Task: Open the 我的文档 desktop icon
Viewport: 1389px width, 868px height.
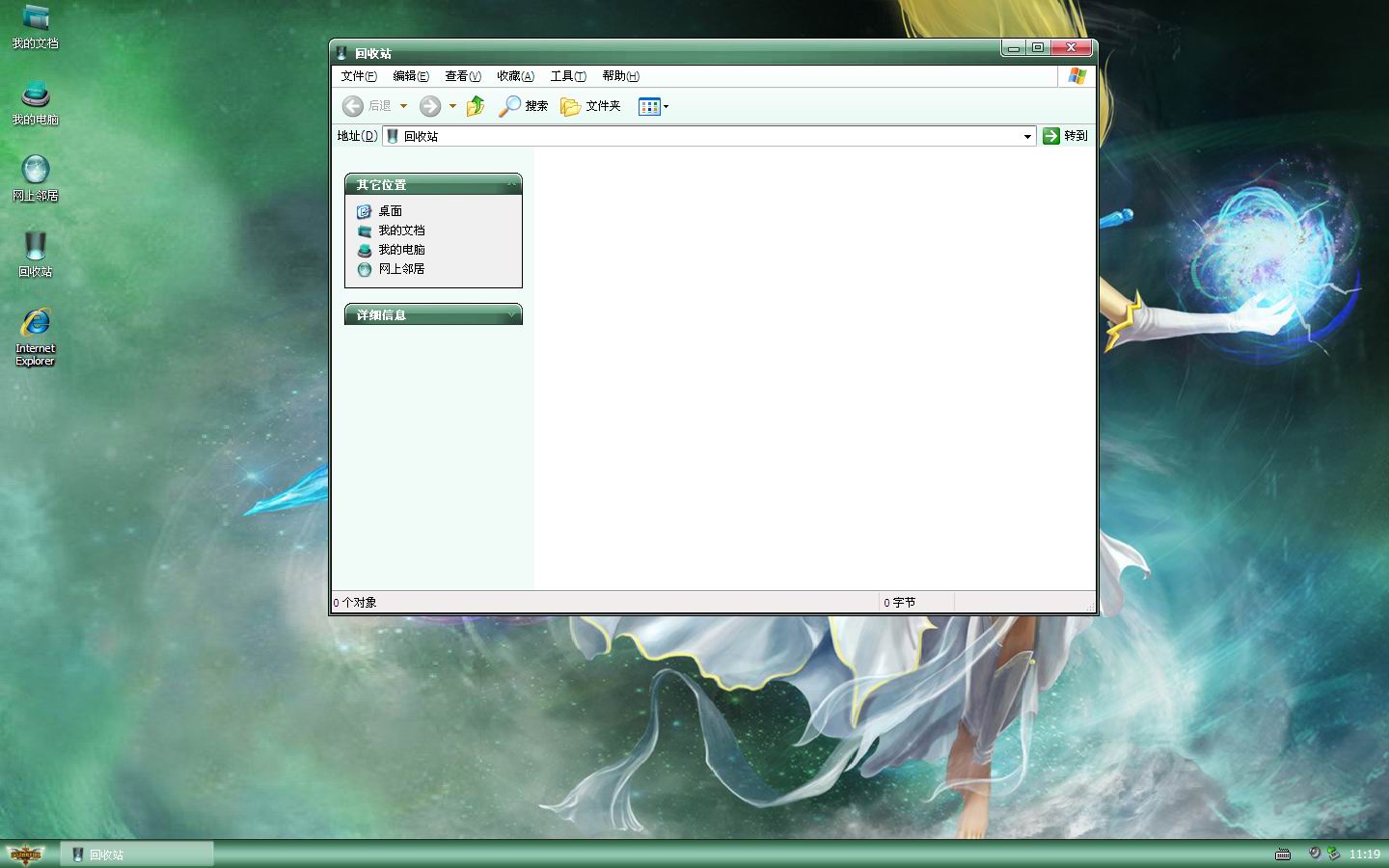Action: click(36, 27)
